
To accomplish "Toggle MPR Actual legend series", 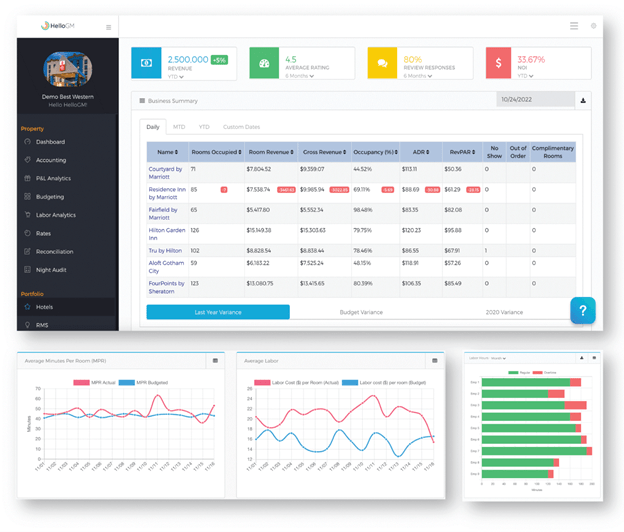I will (x=94, y=382).
